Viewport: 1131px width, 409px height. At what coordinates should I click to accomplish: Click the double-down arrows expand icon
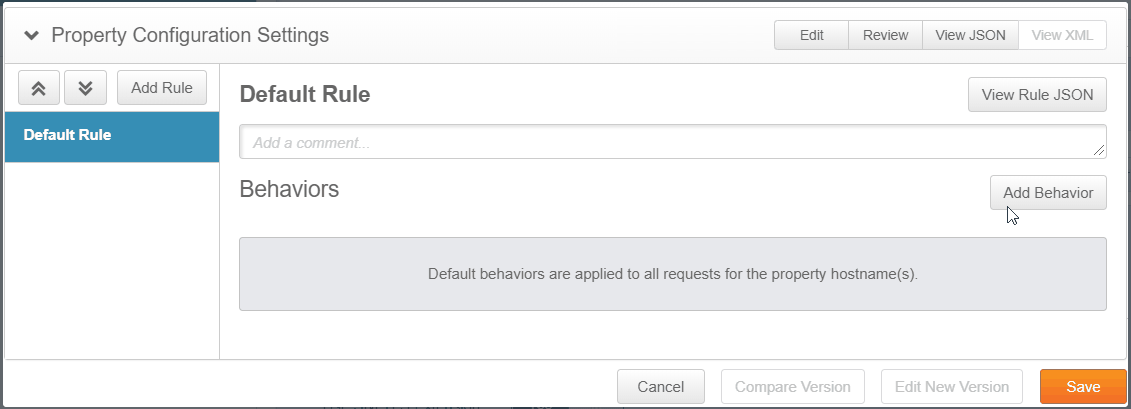[85, 88]
